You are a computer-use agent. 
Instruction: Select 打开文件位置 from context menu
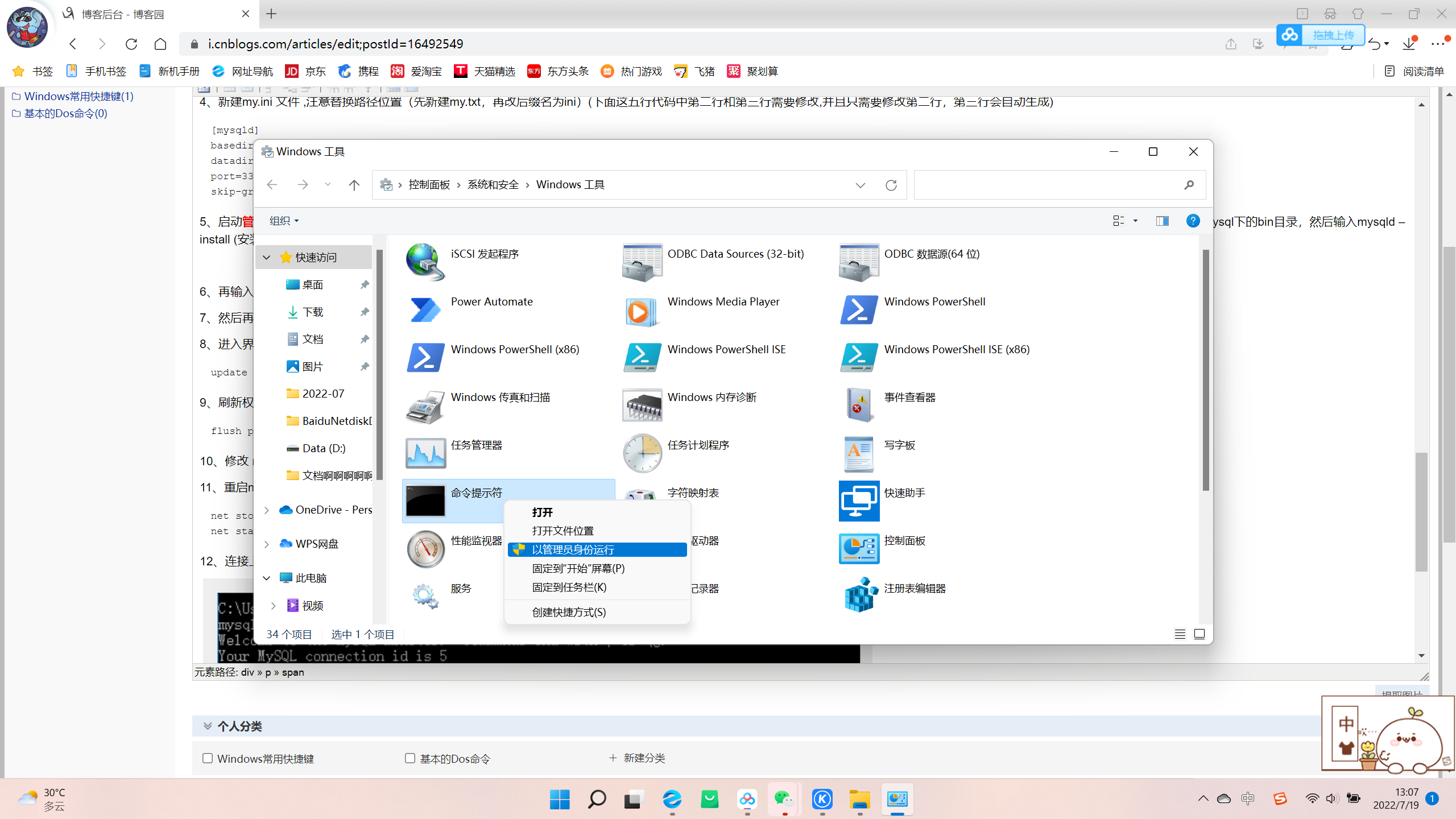562,531
